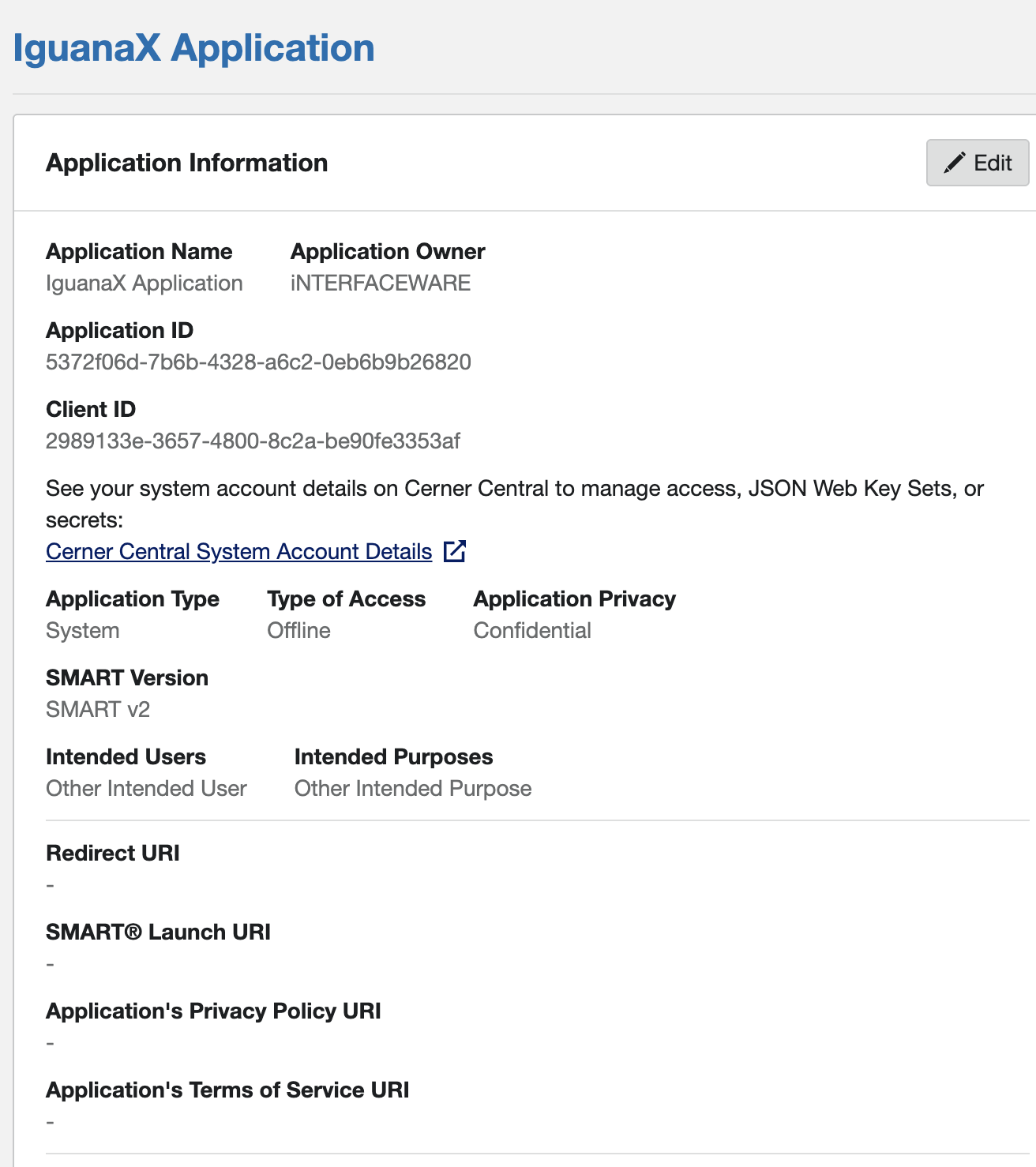The height and width of the screenshot is (1167, 1036).
Task: Click the SMART v2 version value
Action: pos(98,709)
